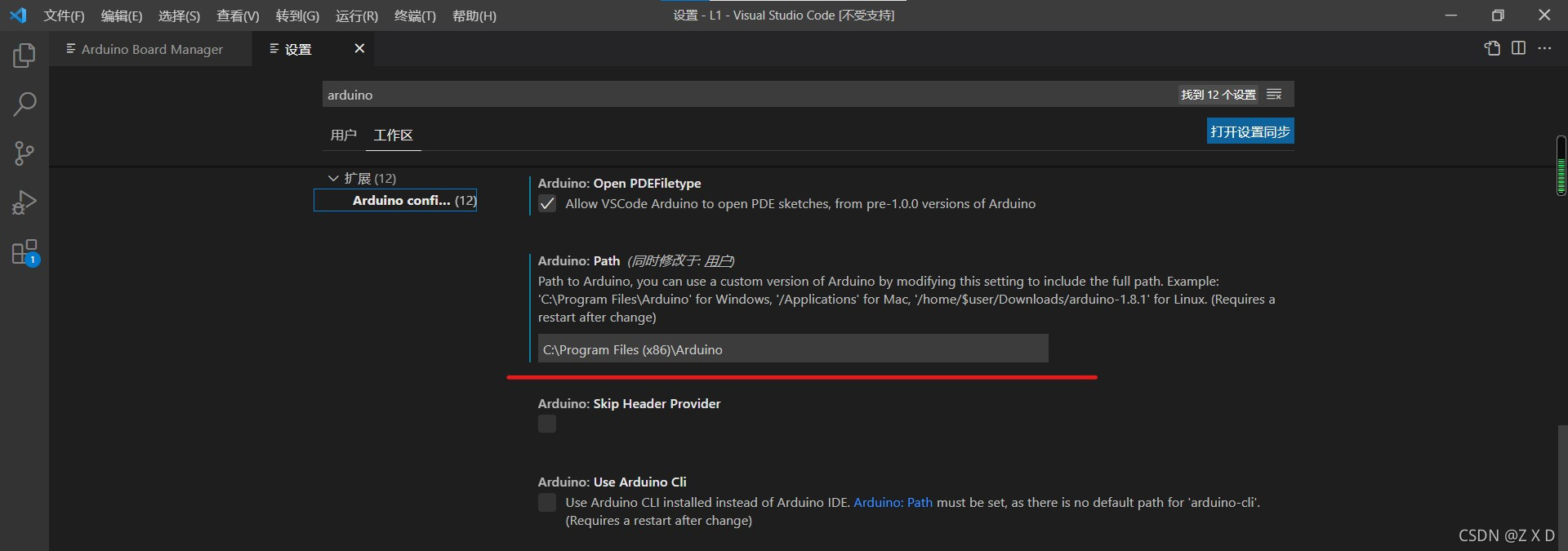Open the Extensions view with badge
The image size is (1568, 551).
point(24,252)
